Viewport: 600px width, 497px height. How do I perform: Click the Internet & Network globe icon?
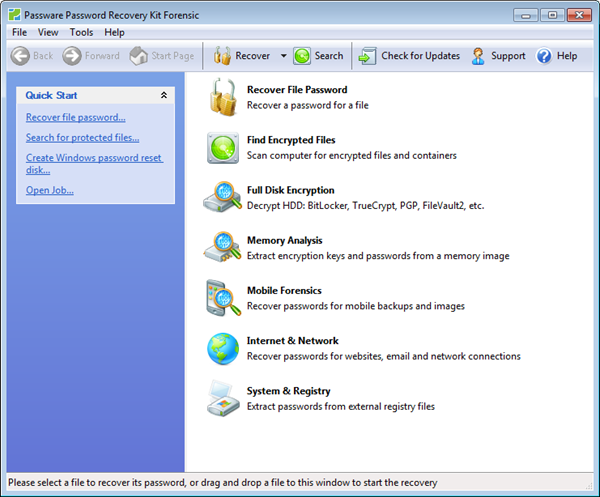[223, 348]
